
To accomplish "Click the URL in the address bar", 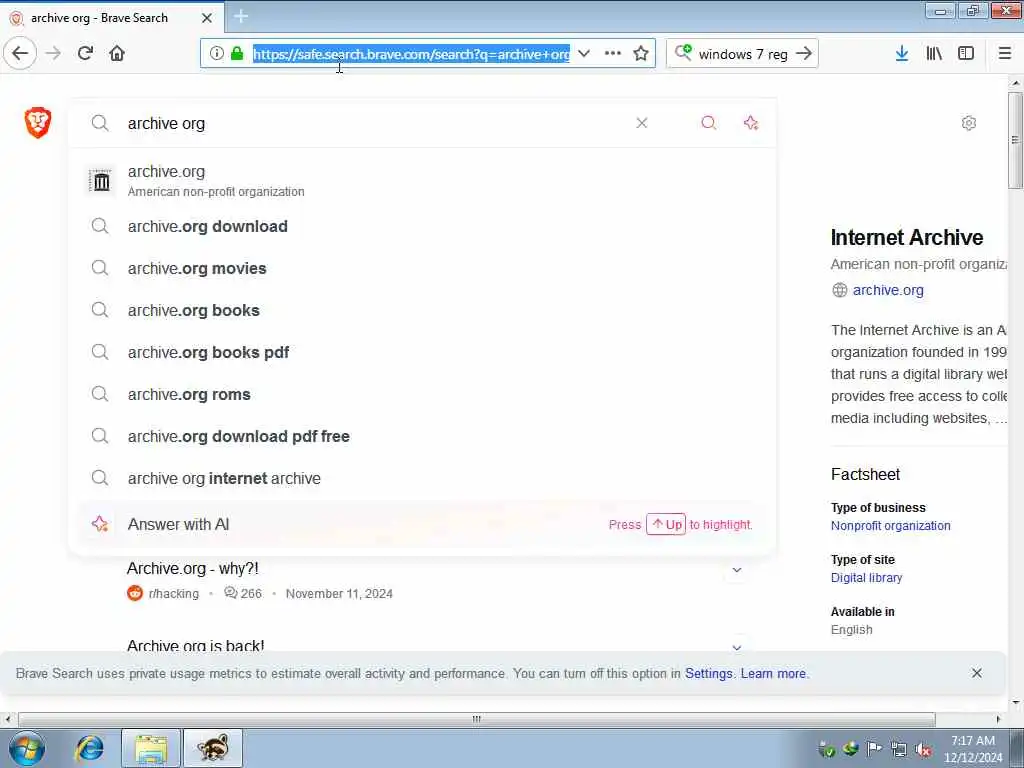I will pyautogui.click(x=411, y=54).
